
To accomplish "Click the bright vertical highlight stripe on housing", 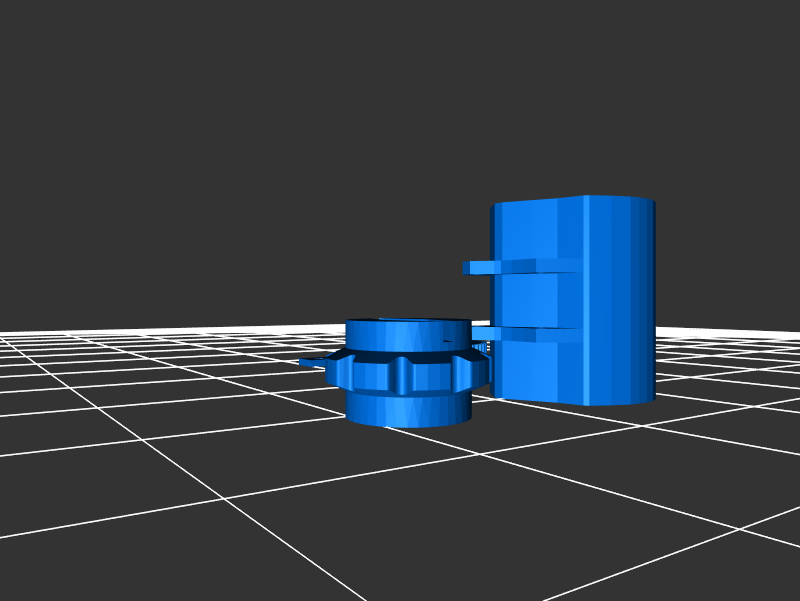I will tap(587, 300).
